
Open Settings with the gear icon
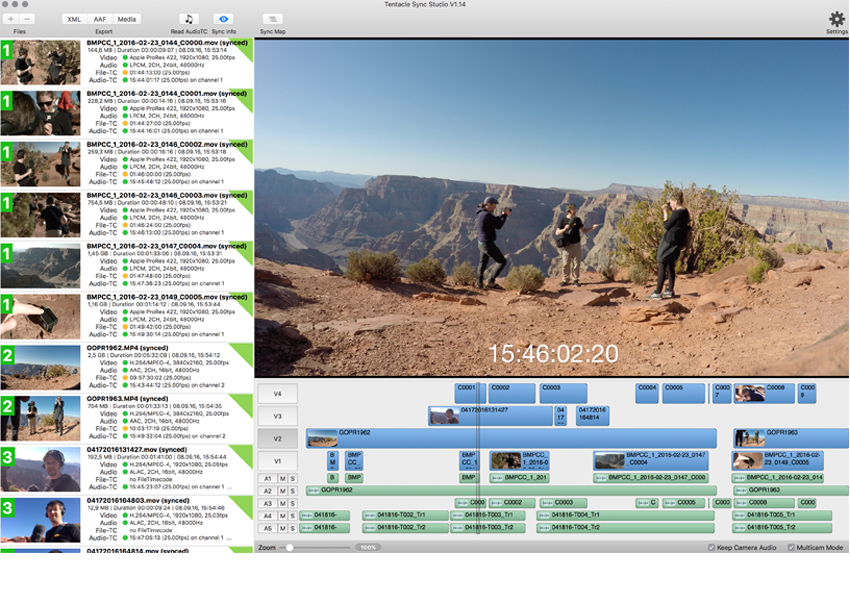tap(836, 19)
